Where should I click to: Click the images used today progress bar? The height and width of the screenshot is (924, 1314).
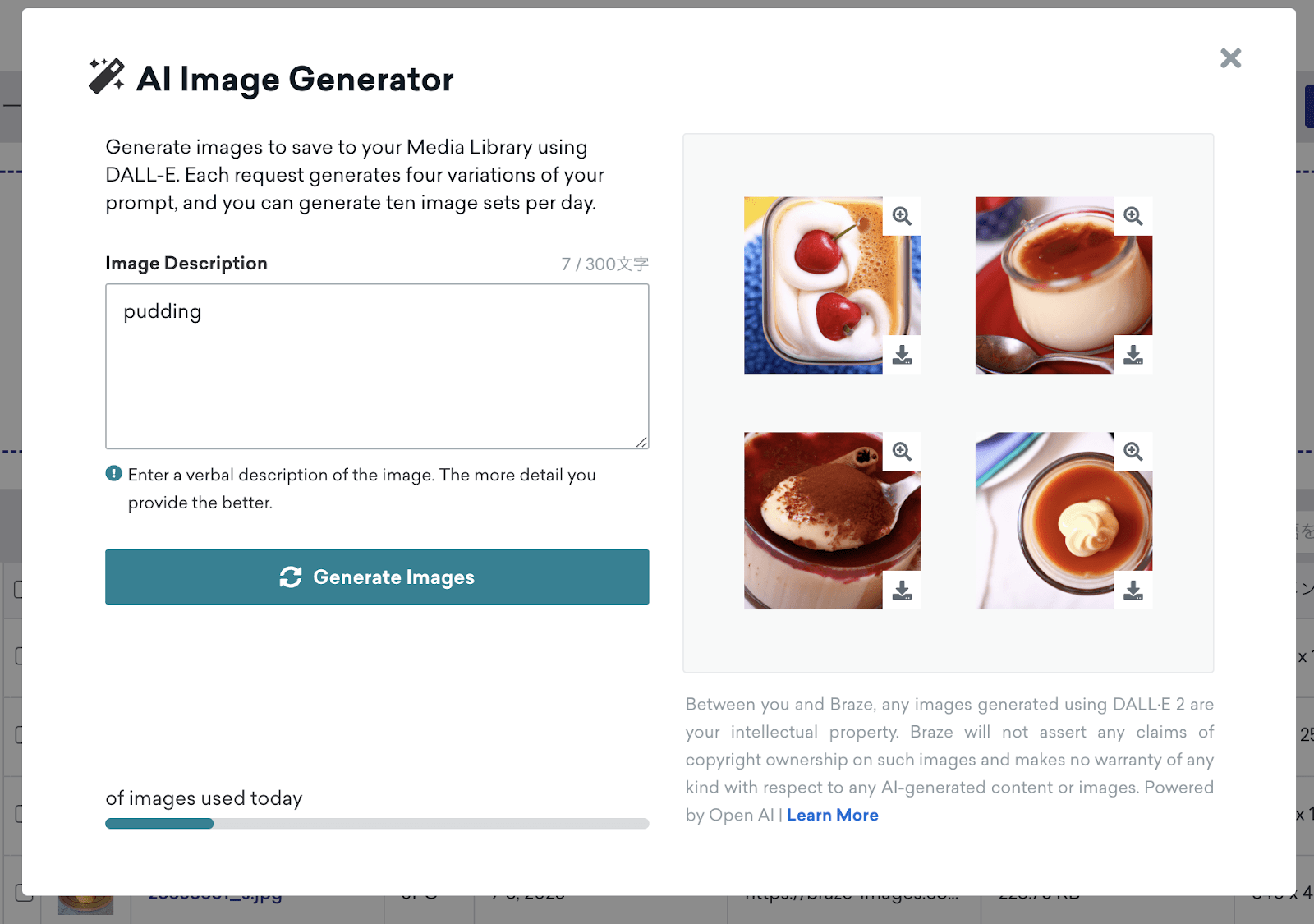point(377,824)
